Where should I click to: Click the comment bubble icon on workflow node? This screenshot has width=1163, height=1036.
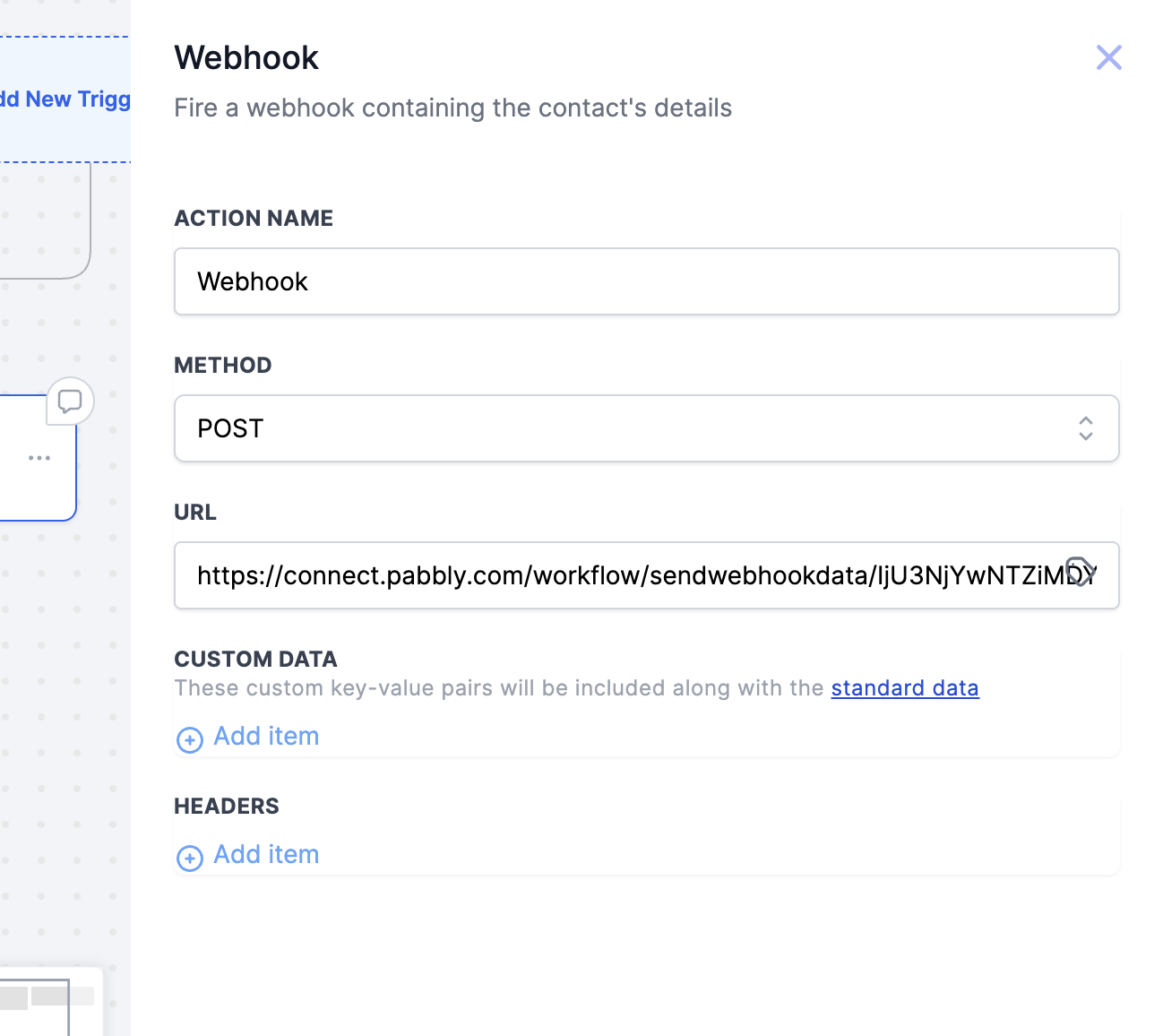(70, 401)
